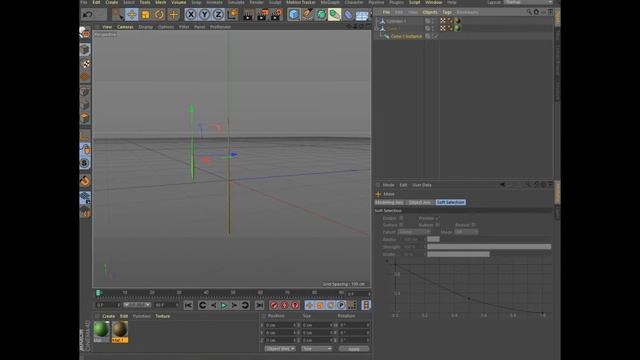Viewport: 640px width, 360px height.
Task: Open the highlighted modeling objects icon
Action: pos(334,15)
